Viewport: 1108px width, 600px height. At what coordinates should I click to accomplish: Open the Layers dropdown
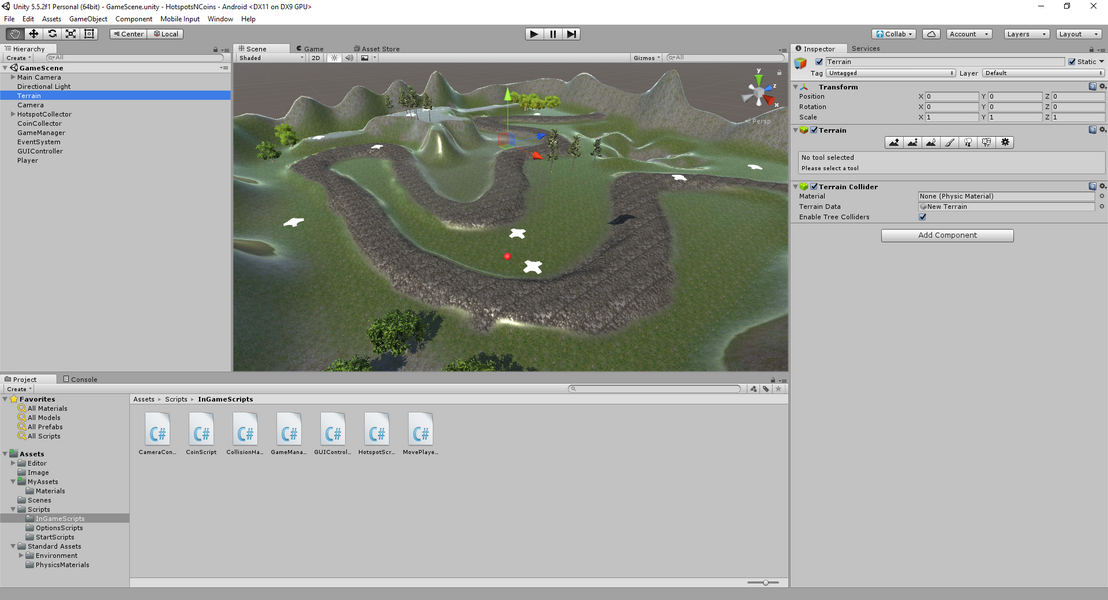[1026, 34]
